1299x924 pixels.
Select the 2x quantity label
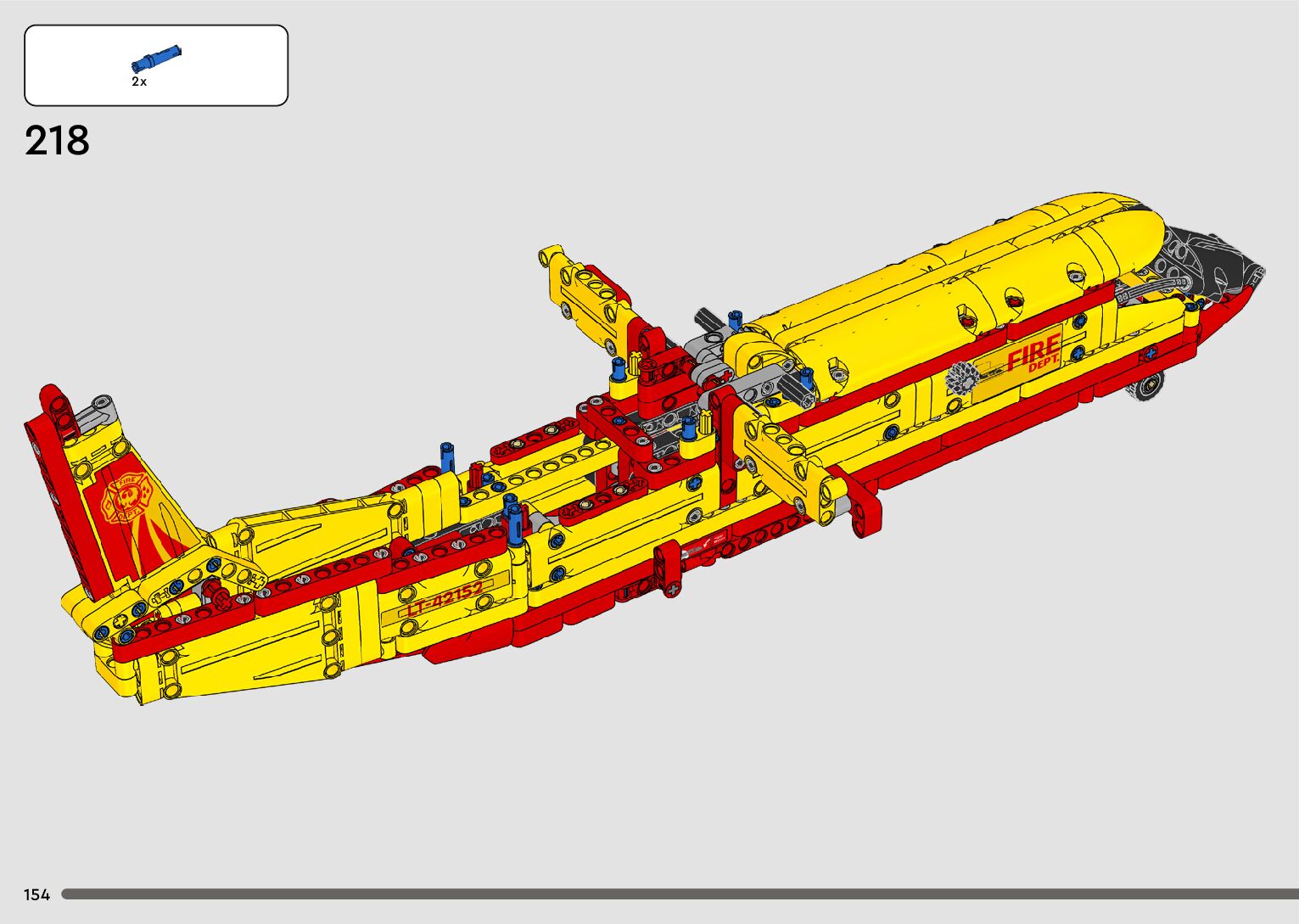(139, 82)
